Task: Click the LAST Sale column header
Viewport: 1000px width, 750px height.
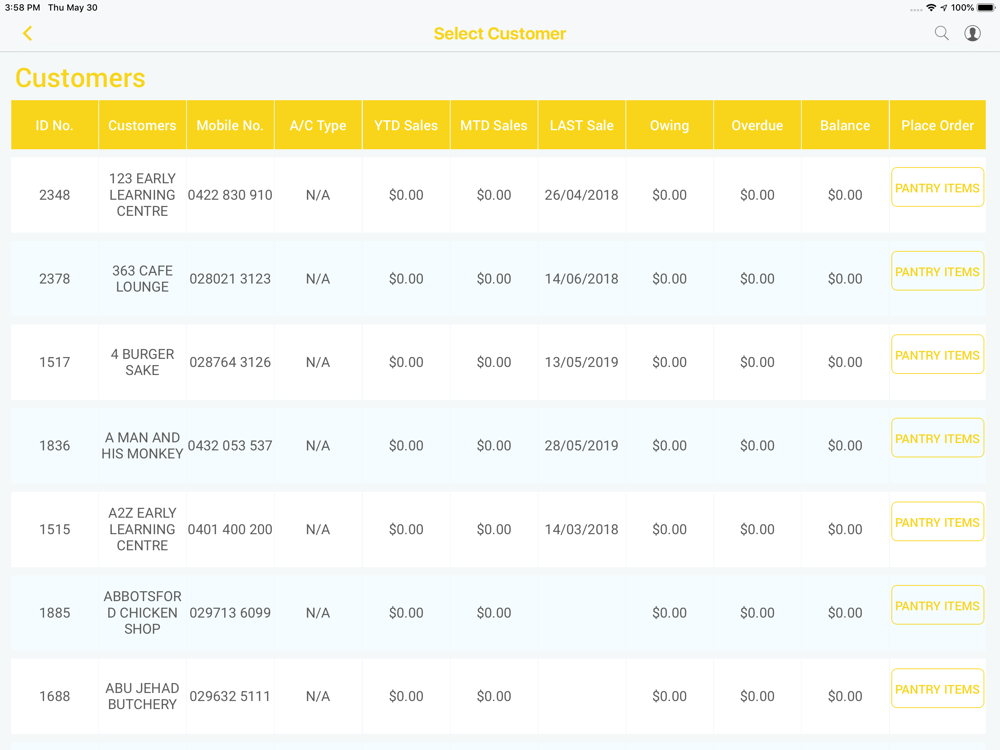Action: pos(581,125)
